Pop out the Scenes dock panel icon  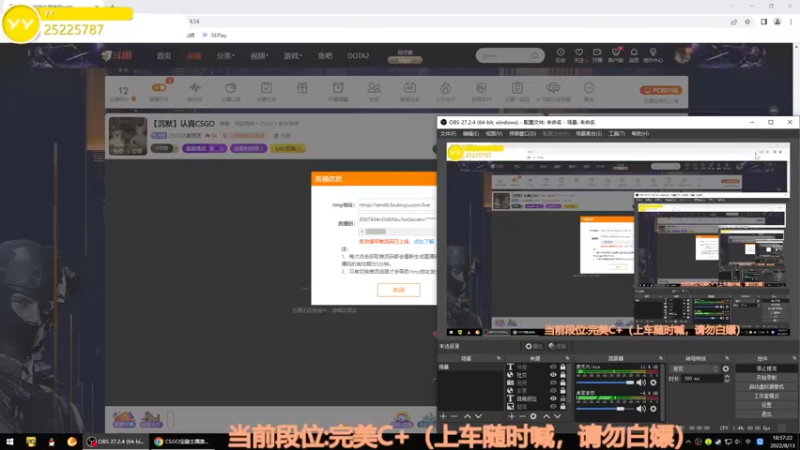pyautogui.click(x=498, y=358)
